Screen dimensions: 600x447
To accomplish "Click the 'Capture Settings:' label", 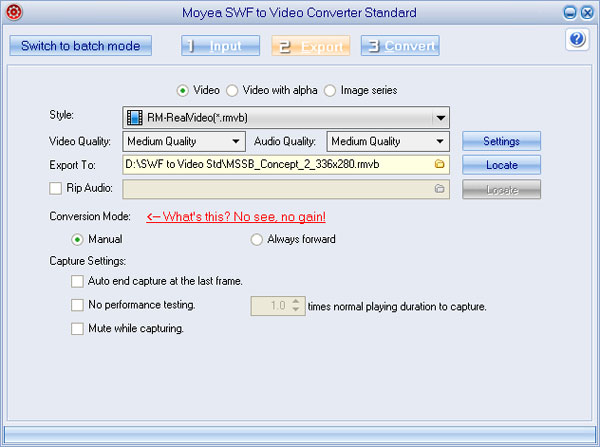I will (x=88, y=261).
